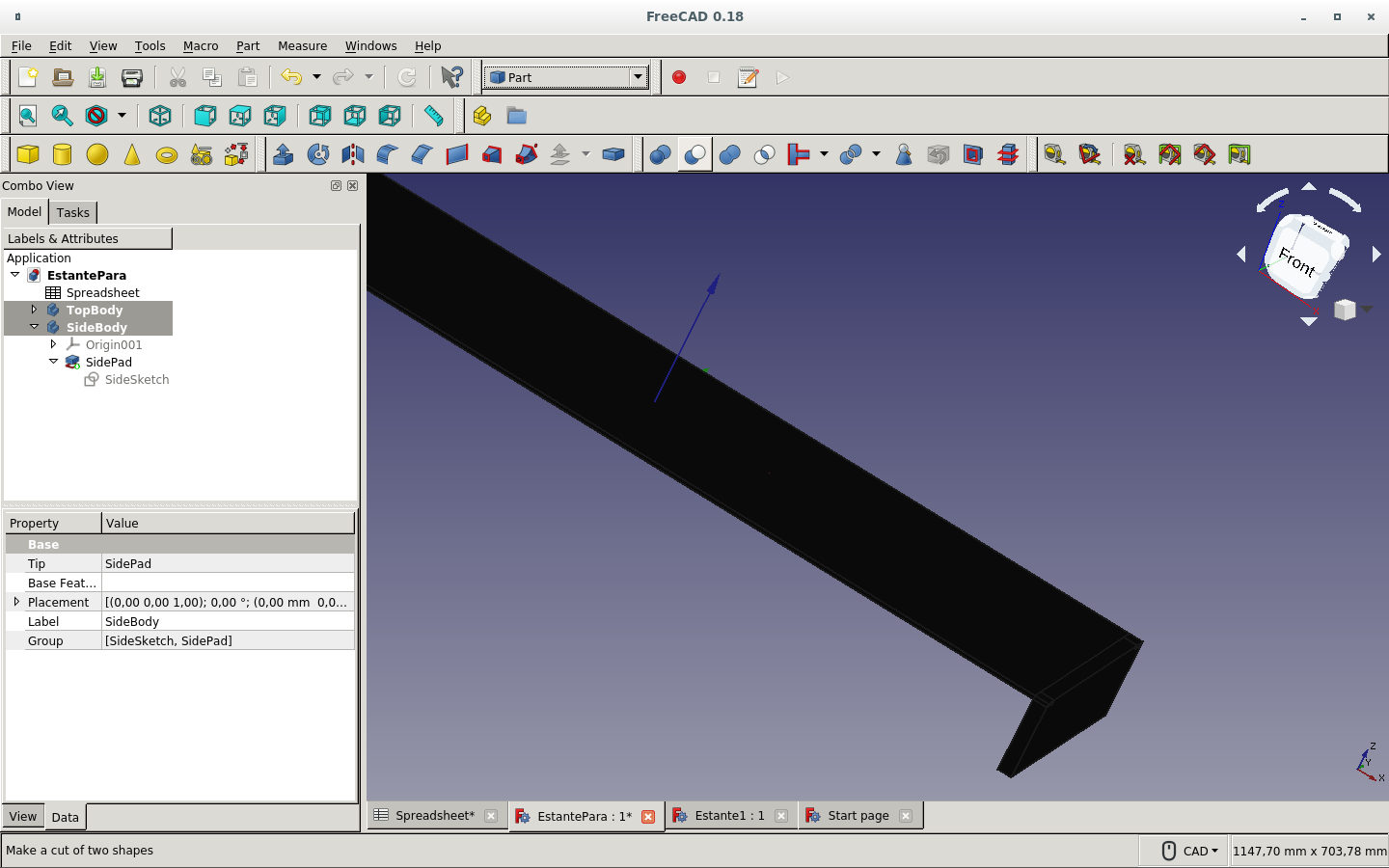Save the active document
Image resolution: width=1389 pixels, height=868 pixels.
97,77
